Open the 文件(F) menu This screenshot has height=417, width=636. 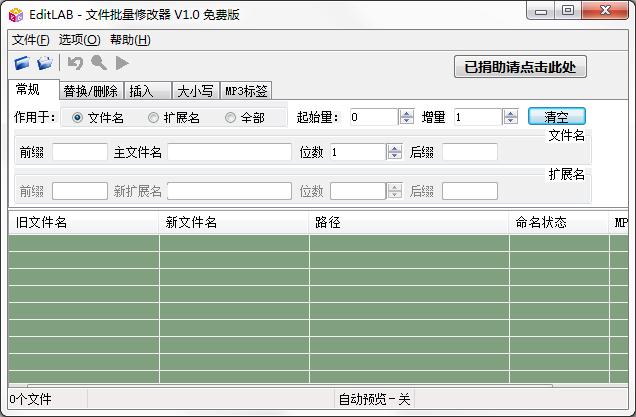click(x=30, y=40)
